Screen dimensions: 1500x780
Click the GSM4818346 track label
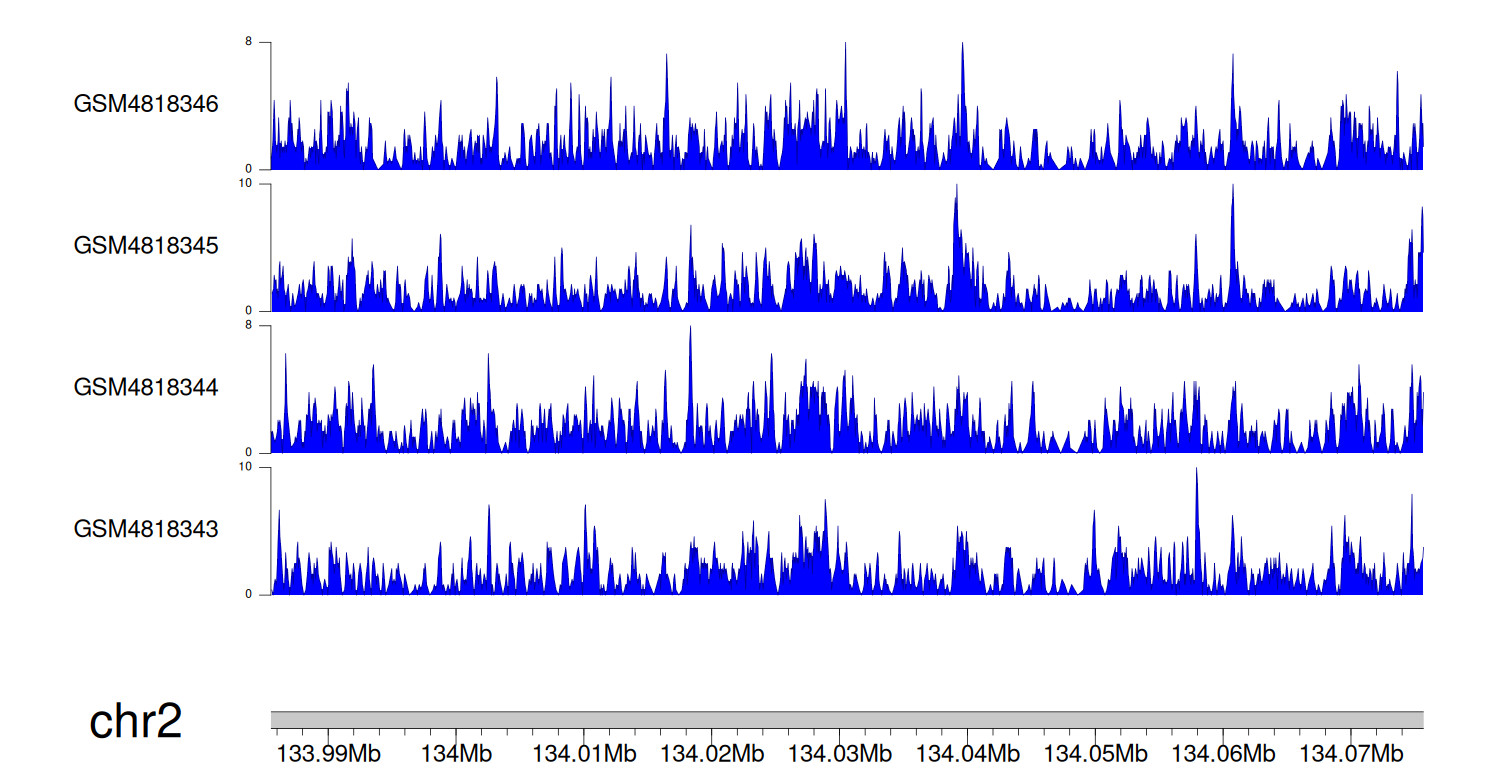click(146, 104)
